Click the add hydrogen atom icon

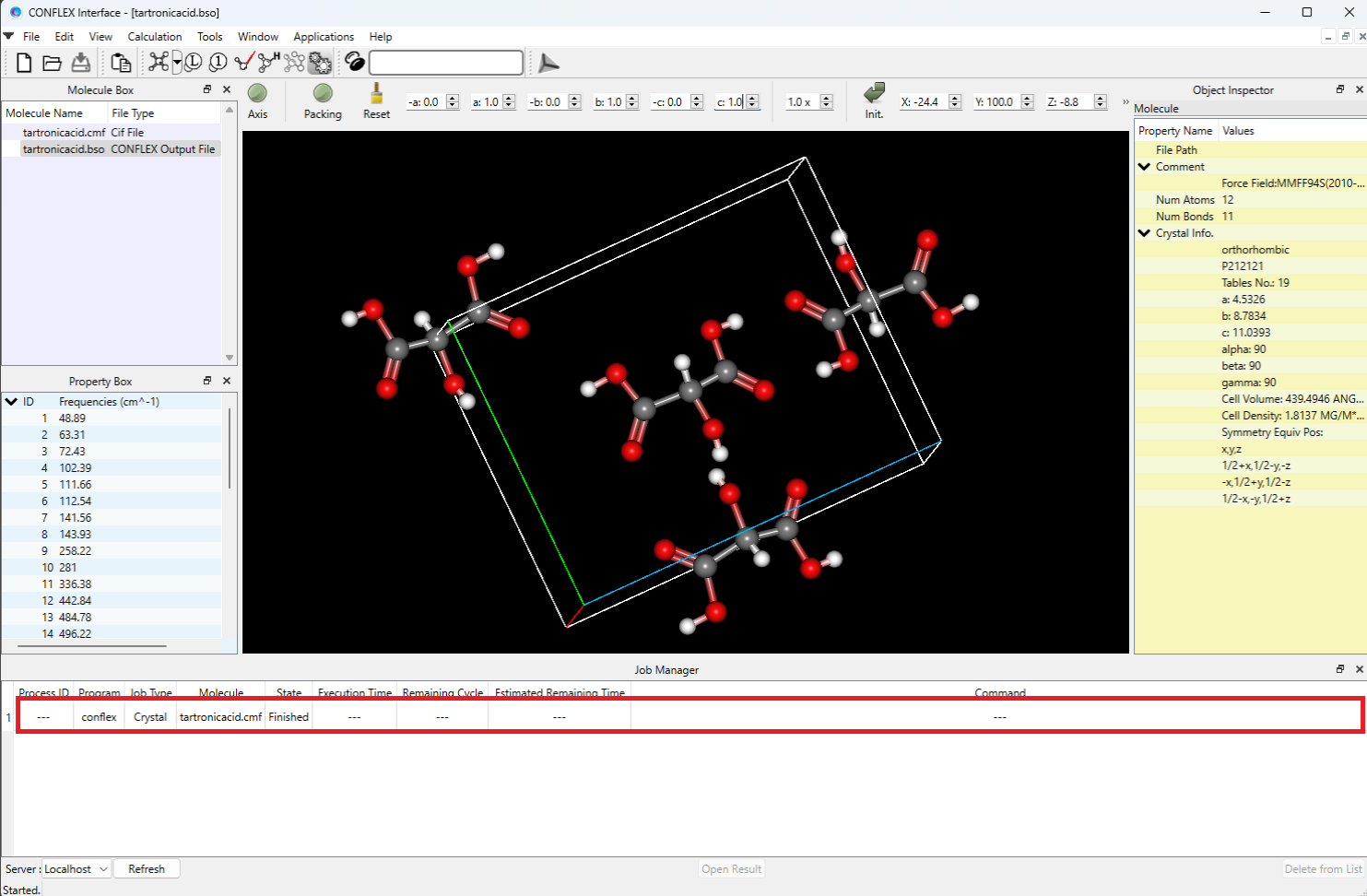coord(268,63)
